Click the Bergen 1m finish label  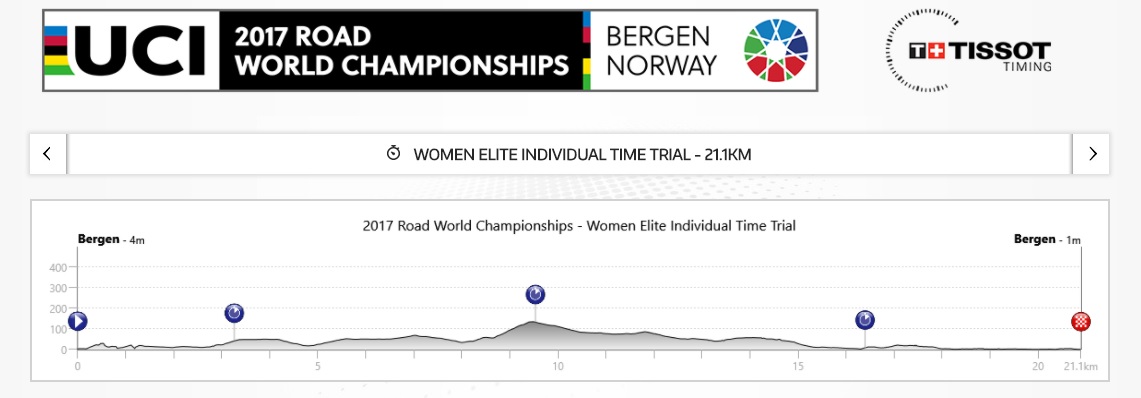click(x=1047, y=239)
